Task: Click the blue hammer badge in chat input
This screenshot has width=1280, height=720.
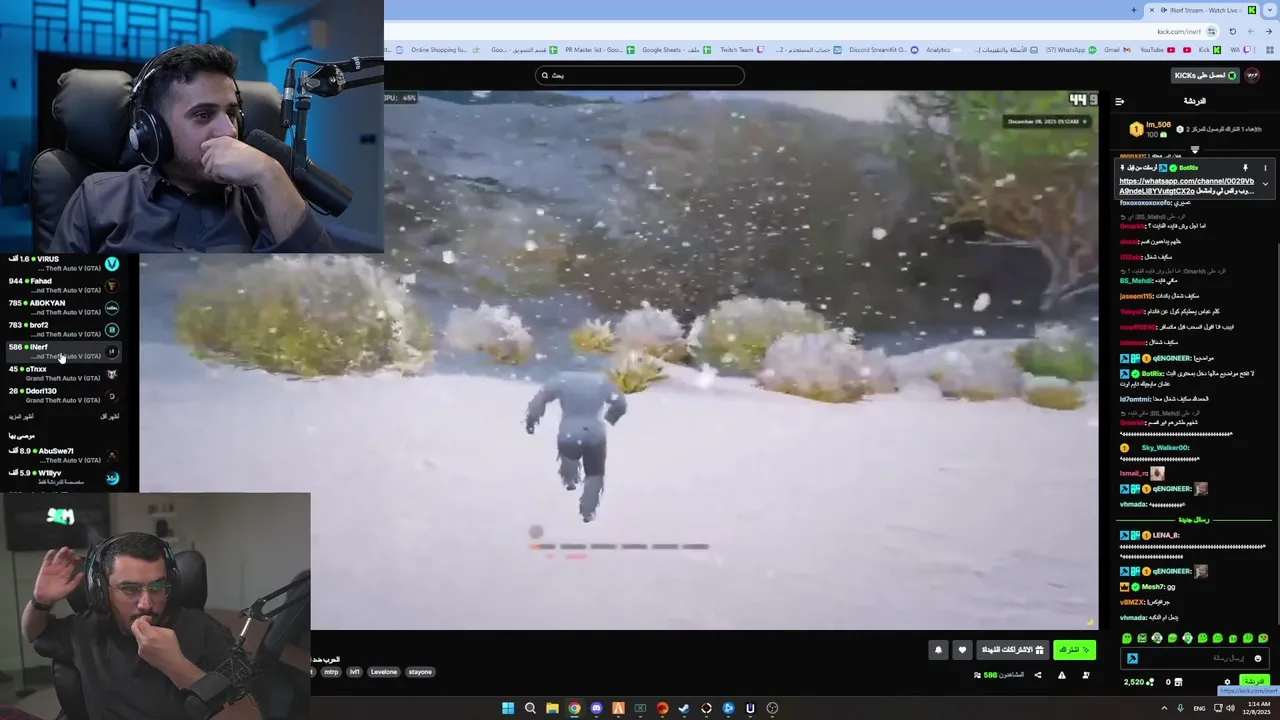Action: [1132, 658]
